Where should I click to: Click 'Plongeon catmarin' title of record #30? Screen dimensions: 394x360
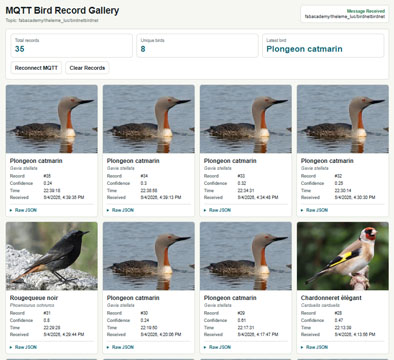[133, 298]
